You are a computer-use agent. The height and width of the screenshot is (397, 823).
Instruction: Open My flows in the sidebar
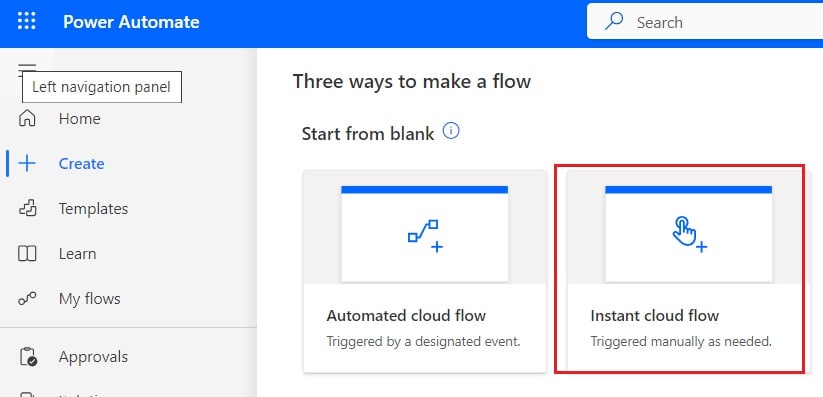(90, 299)
